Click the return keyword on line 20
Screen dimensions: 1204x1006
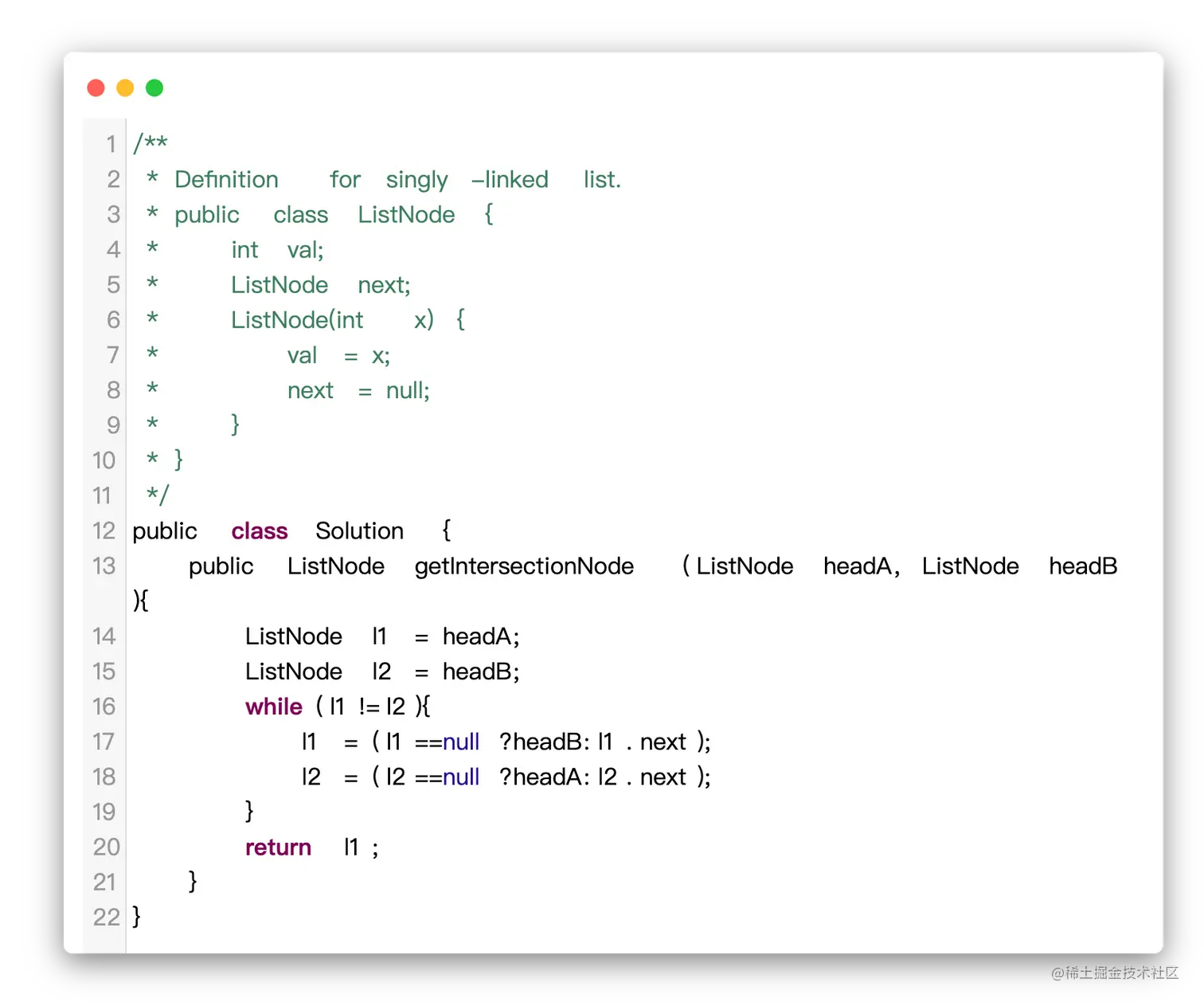coord(278,847)
